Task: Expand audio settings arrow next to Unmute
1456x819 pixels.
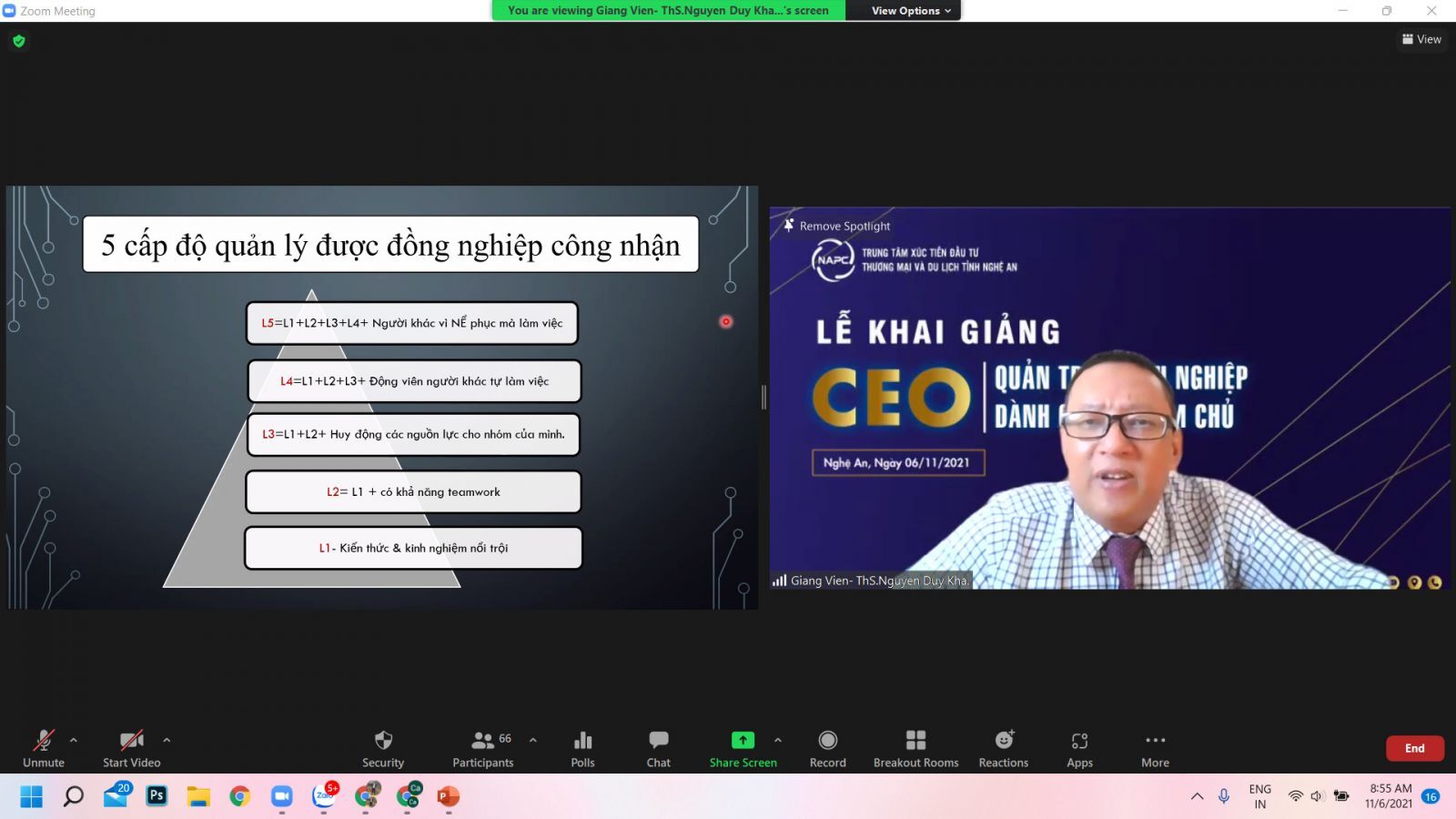Action: tap(74, 740)
